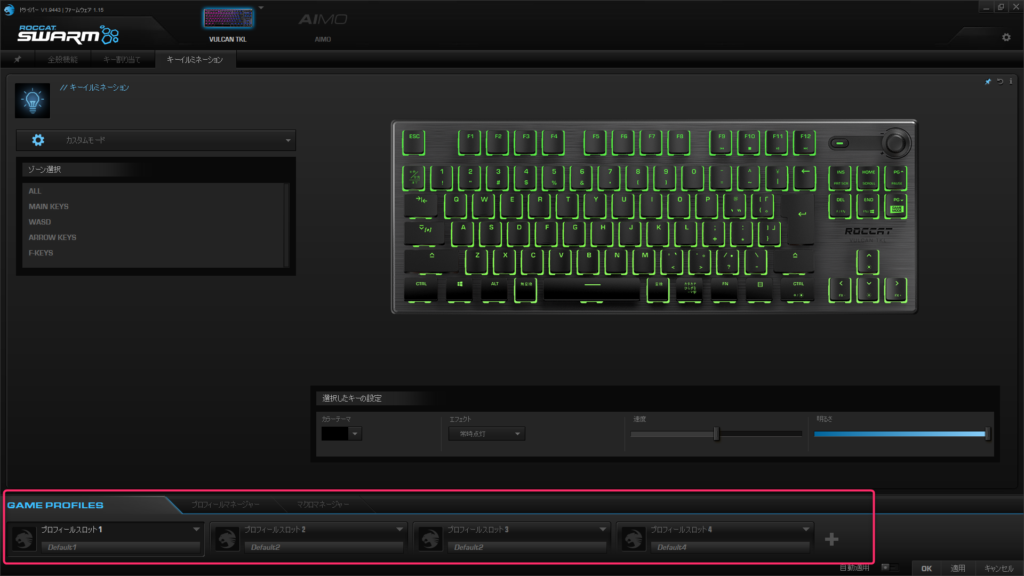
Task: Click the undo arrow in the panel corner
Action: (x=1000, y=82)
